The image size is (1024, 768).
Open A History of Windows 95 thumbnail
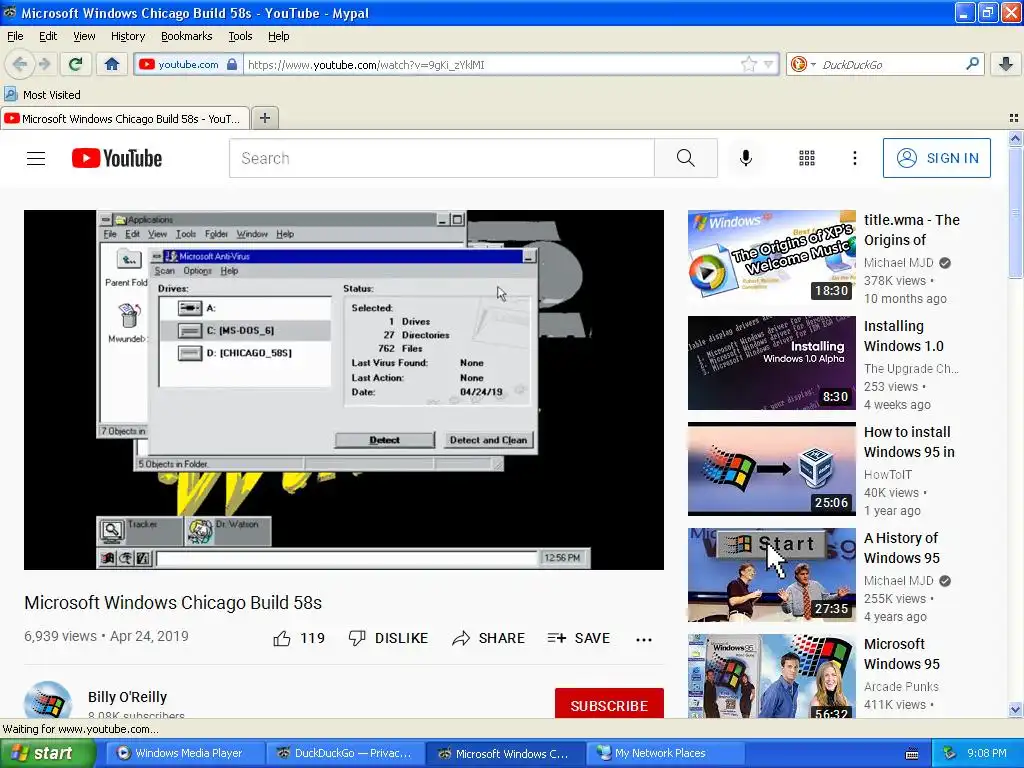(771, 575)
